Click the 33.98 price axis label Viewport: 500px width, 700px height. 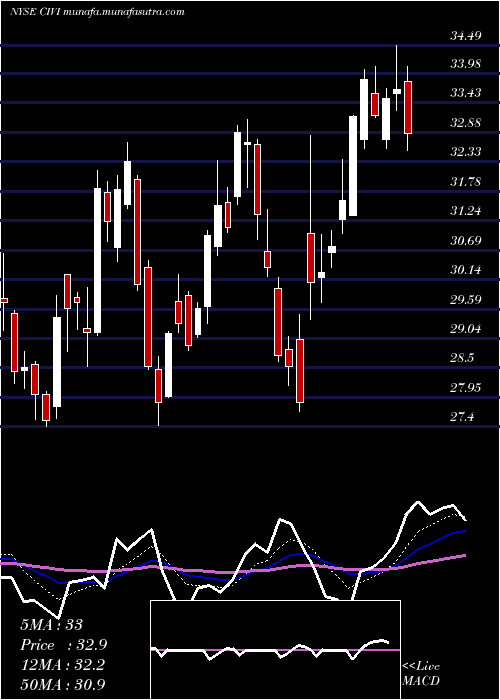pyautogui.click(x=466, y=64)
